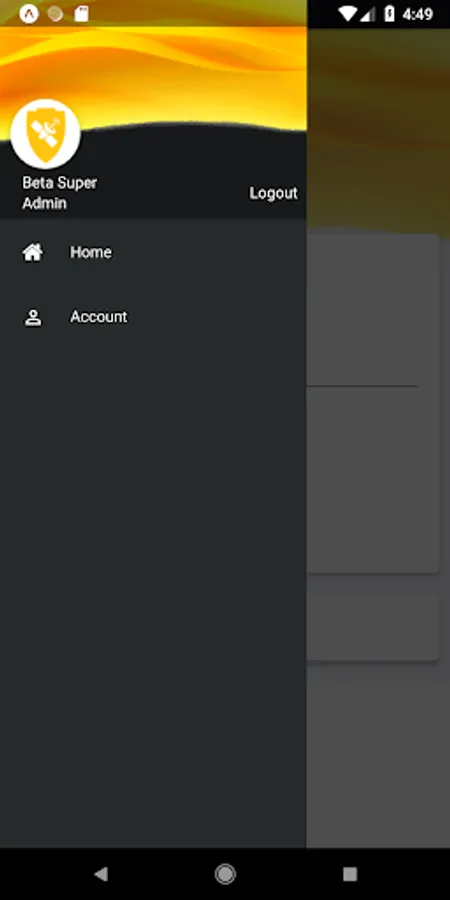Viewport: 450px width, 900px height.
Task: Tap the battery charging status icon
Action: point(389,14)
